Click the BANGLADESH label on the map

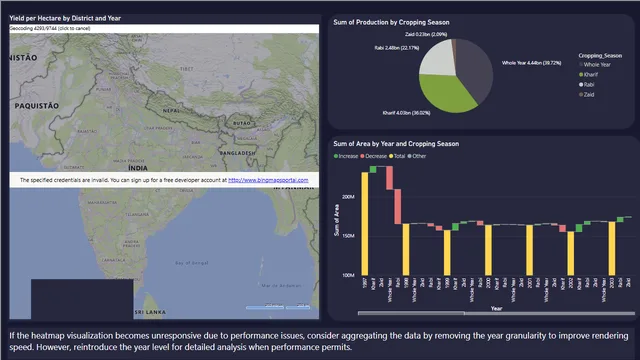pos(237,153)
